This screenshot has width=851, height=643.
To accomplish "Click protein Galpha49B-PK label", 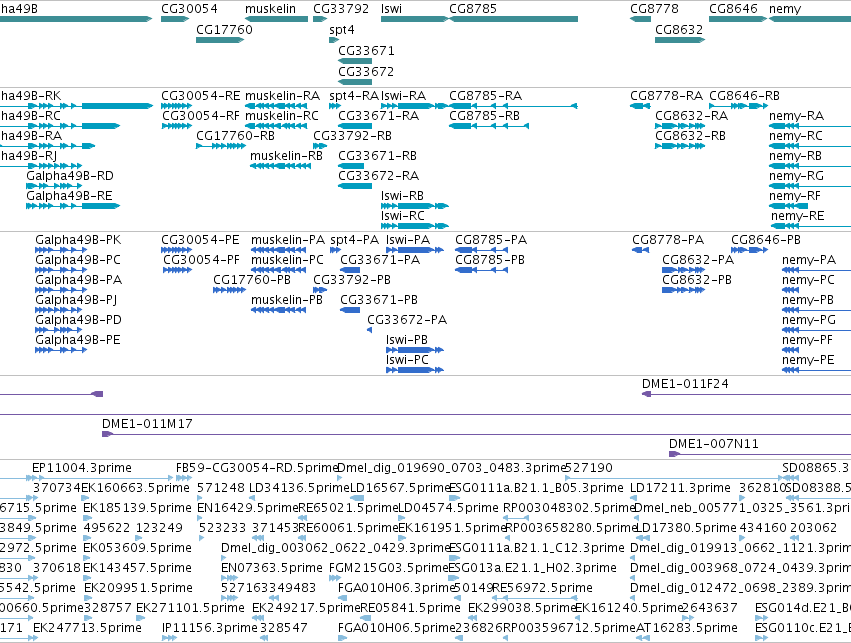I will (x=78, y=240).
